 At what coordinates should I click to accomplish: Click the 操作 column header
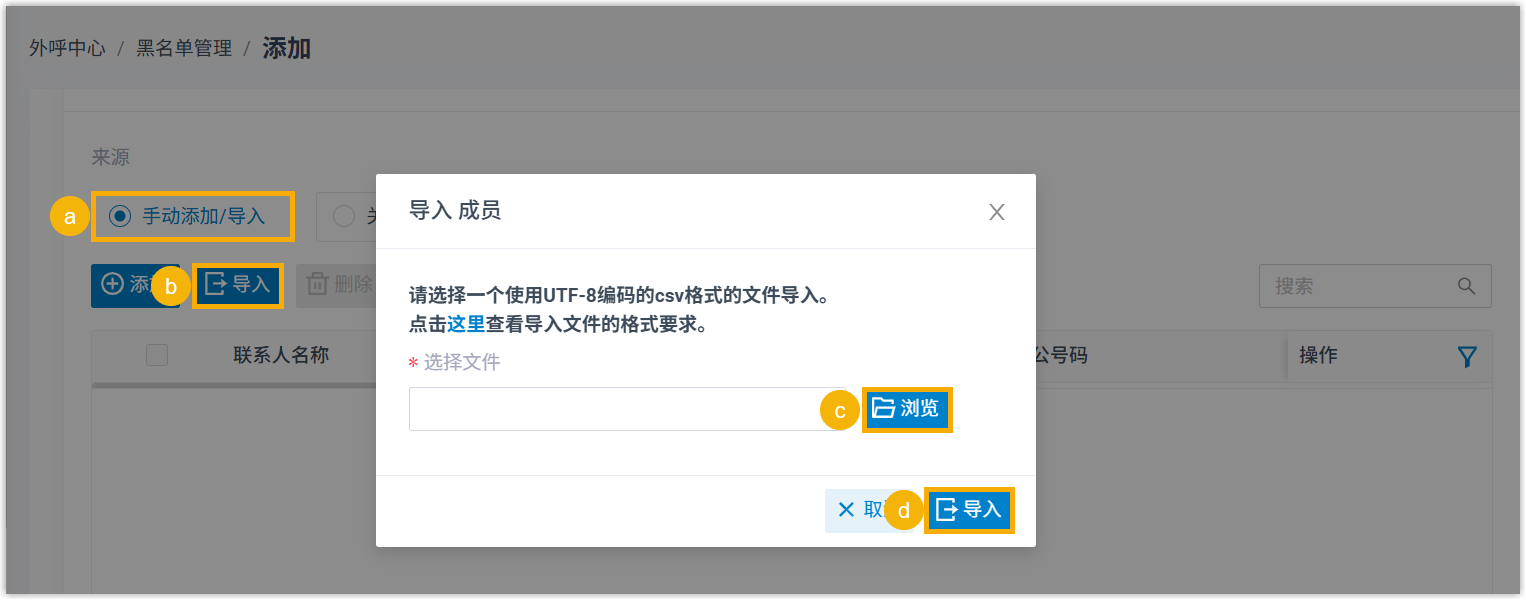point(1318,355)
